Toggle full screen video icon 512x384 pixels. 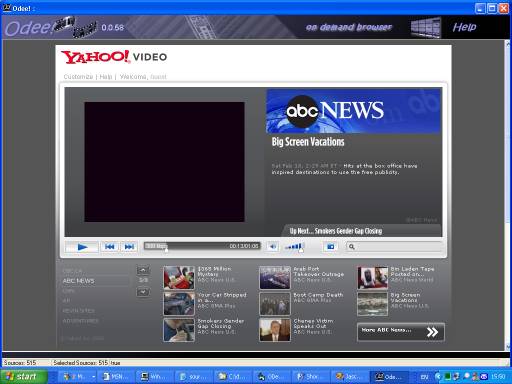tap(330, 247)
